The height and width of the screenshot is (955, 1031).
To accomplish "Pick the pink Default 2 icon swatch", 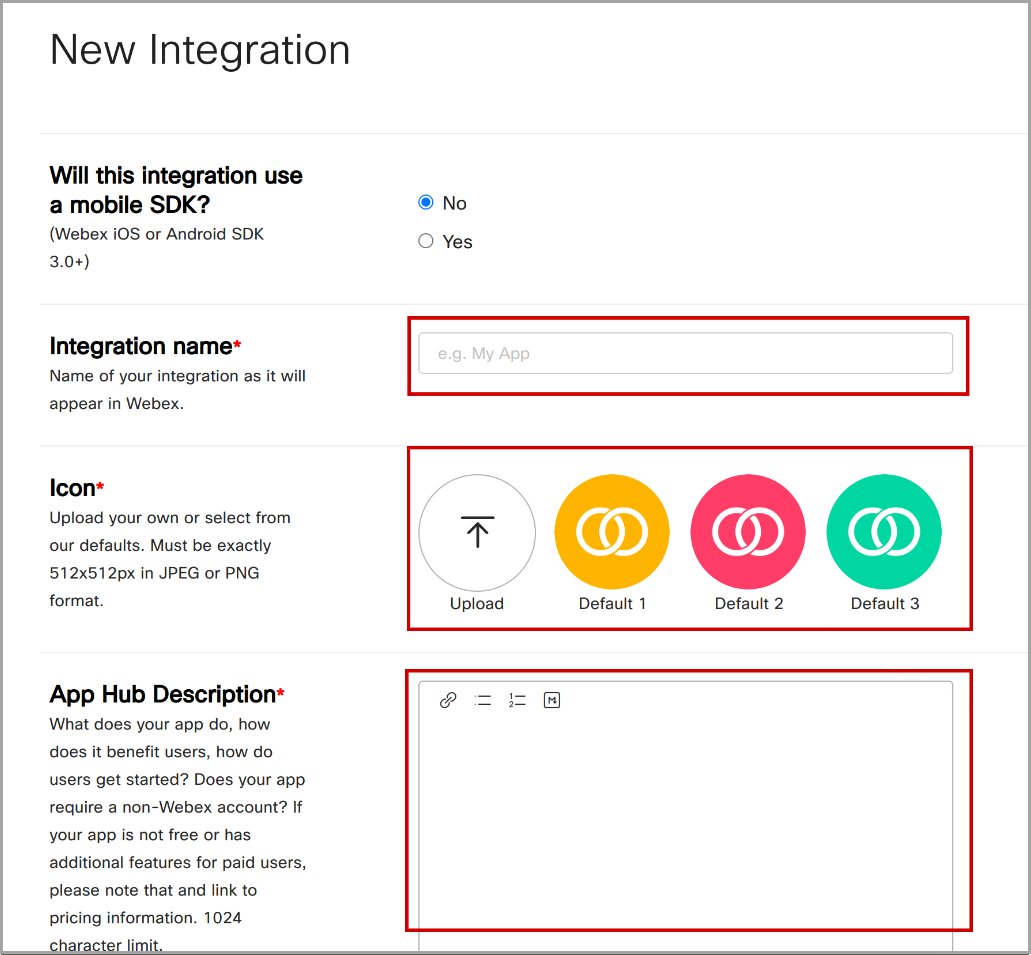I will click(x=748, y=533).
